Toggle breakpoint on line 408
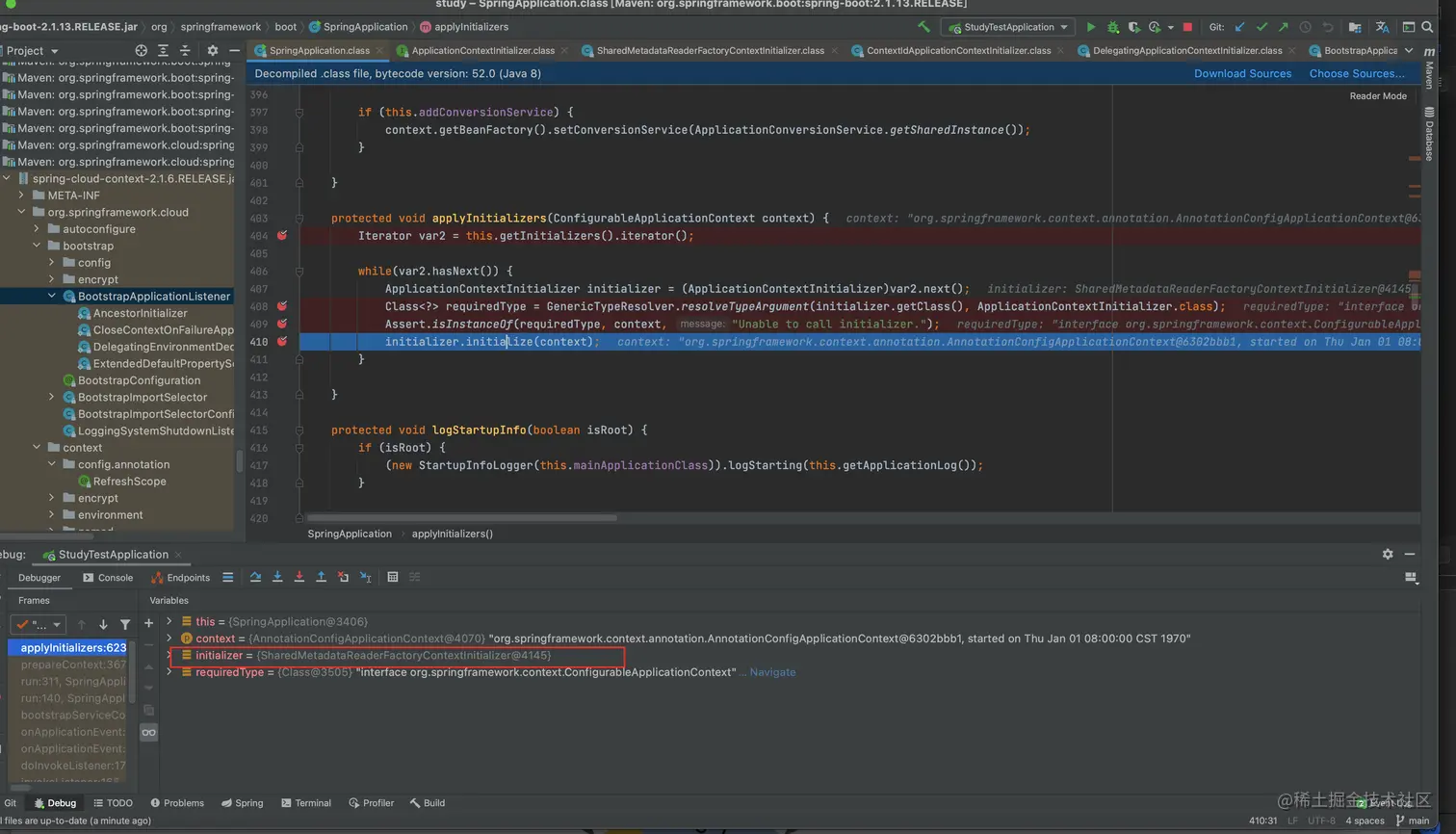The width and height of the screenshot is (1456, 834). coord(282,306)
